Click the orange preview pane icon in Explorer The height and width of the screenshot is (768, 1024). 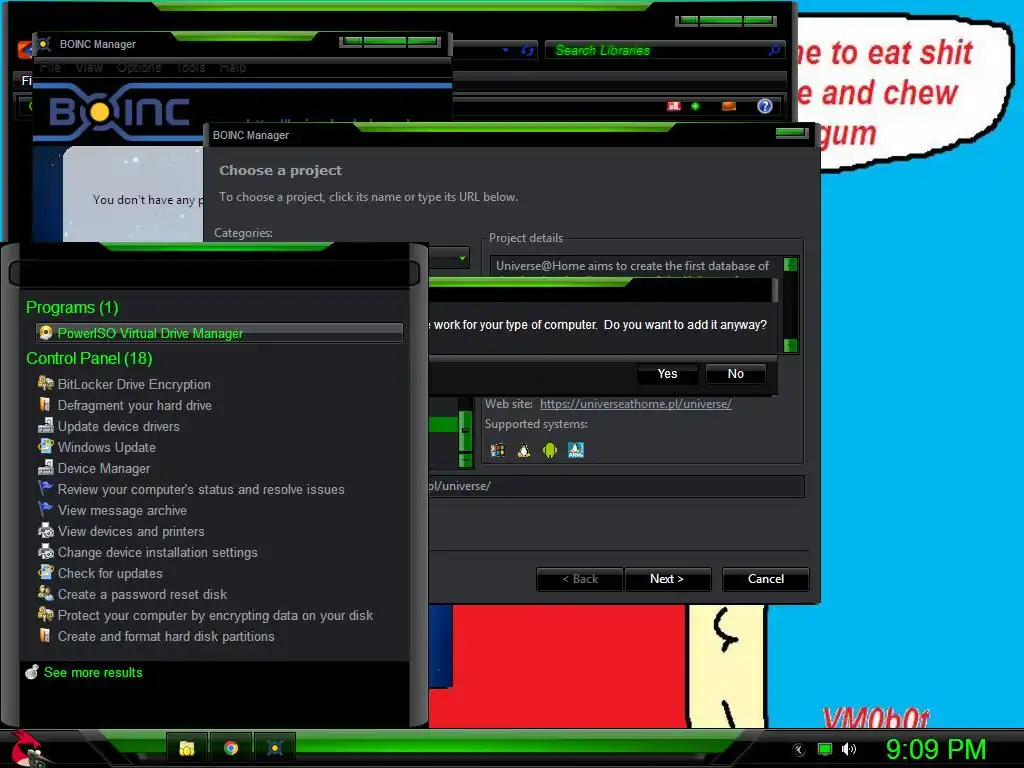[729, 106]
